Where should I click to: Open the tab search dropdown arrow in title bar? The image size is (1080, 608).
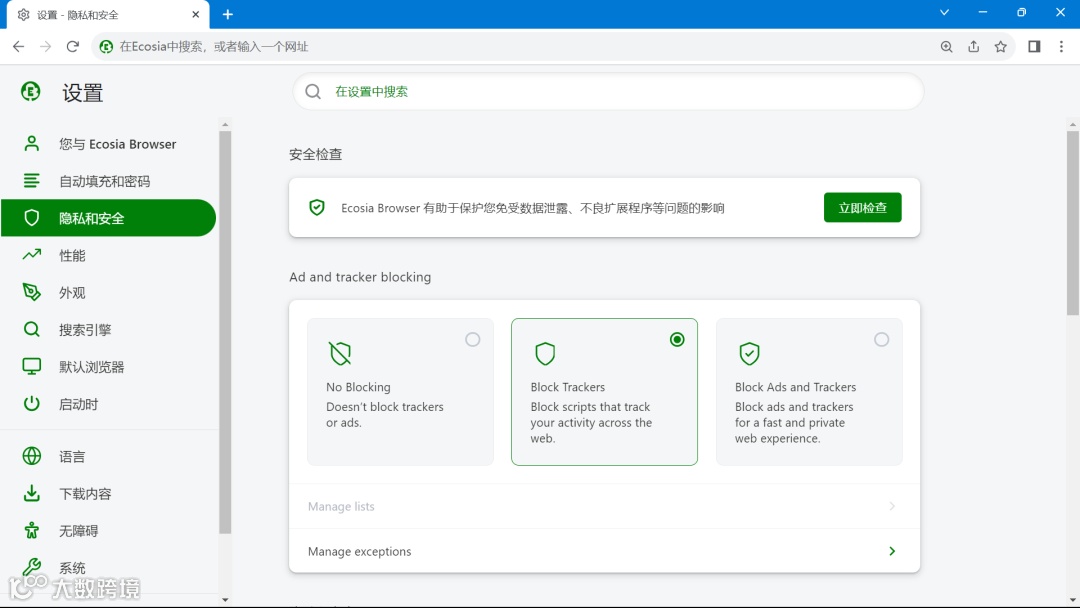point(944,12)
